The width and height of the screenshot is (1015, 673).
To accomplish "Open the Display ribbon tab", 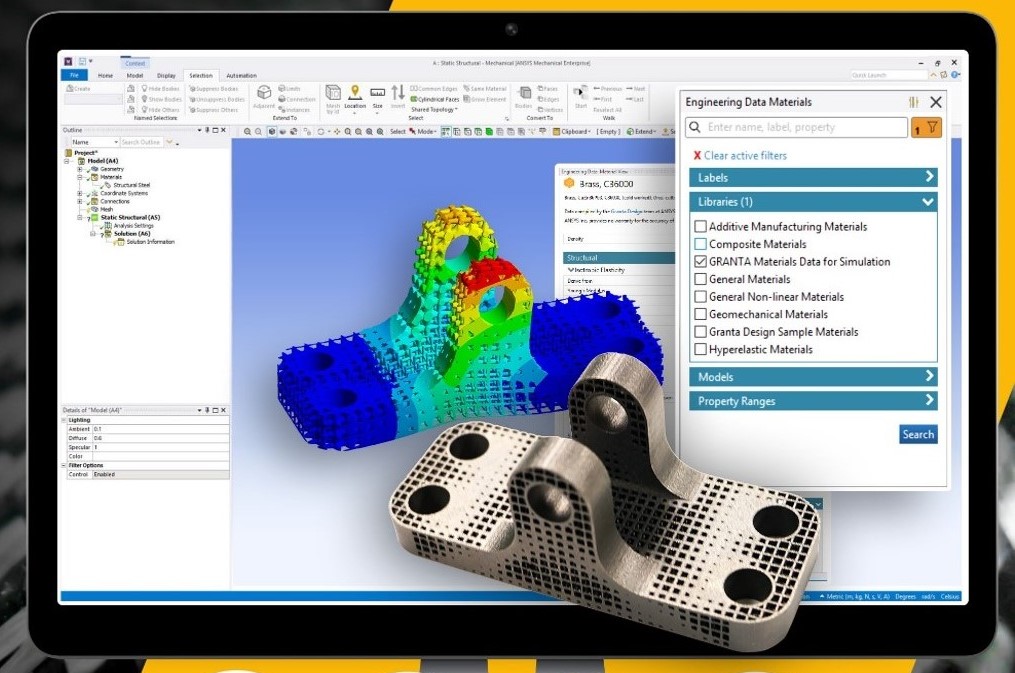I will 166,76.
